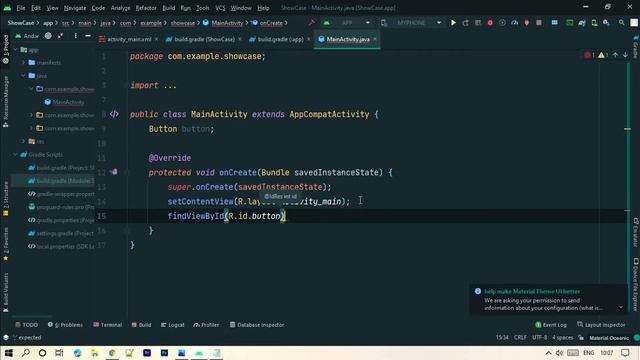Image resolution: width=640 pixels, height=360 pixels.
Task: Open the Build menu
Action: tap(169, 8)
